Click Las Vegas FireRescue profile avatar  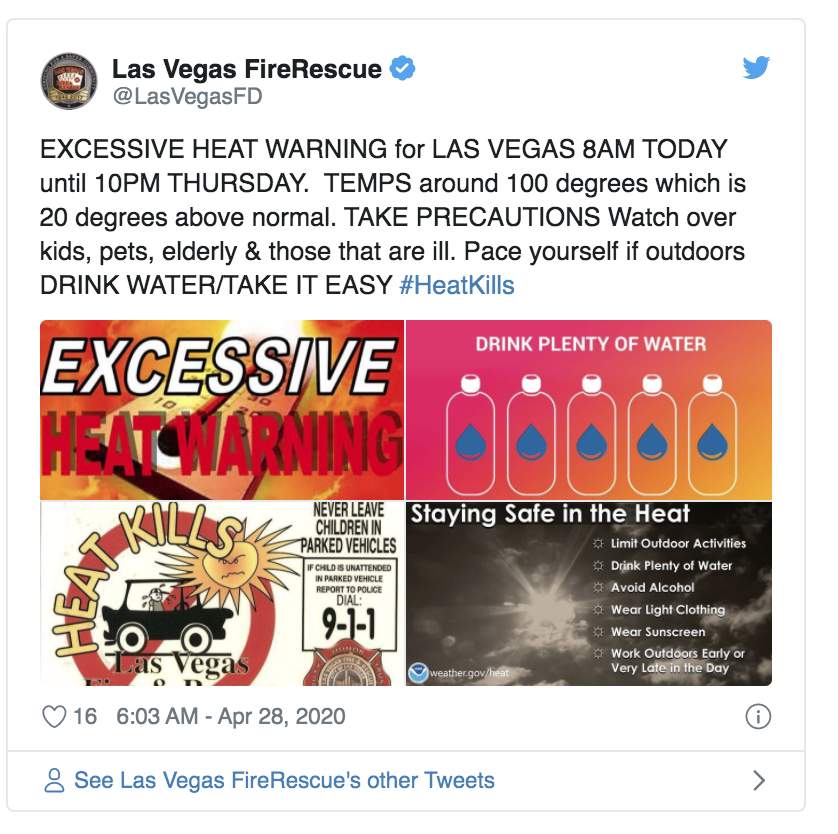click(69, 81)
